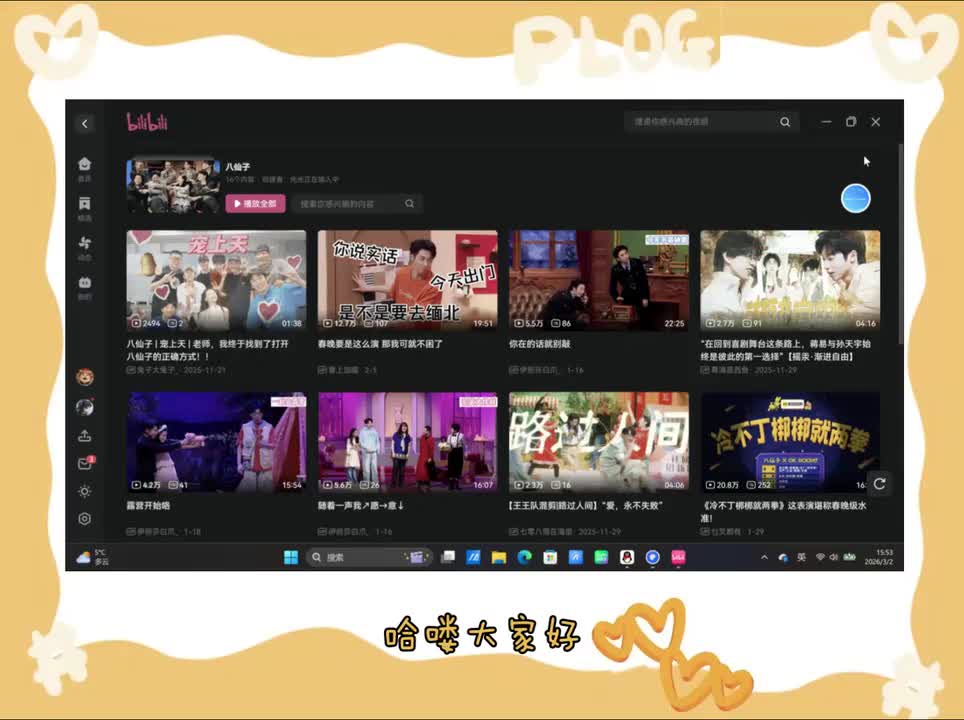Expand the hidden system tray icons chevron
Viewport: 964px width, 720px height.
coord(764,557)
